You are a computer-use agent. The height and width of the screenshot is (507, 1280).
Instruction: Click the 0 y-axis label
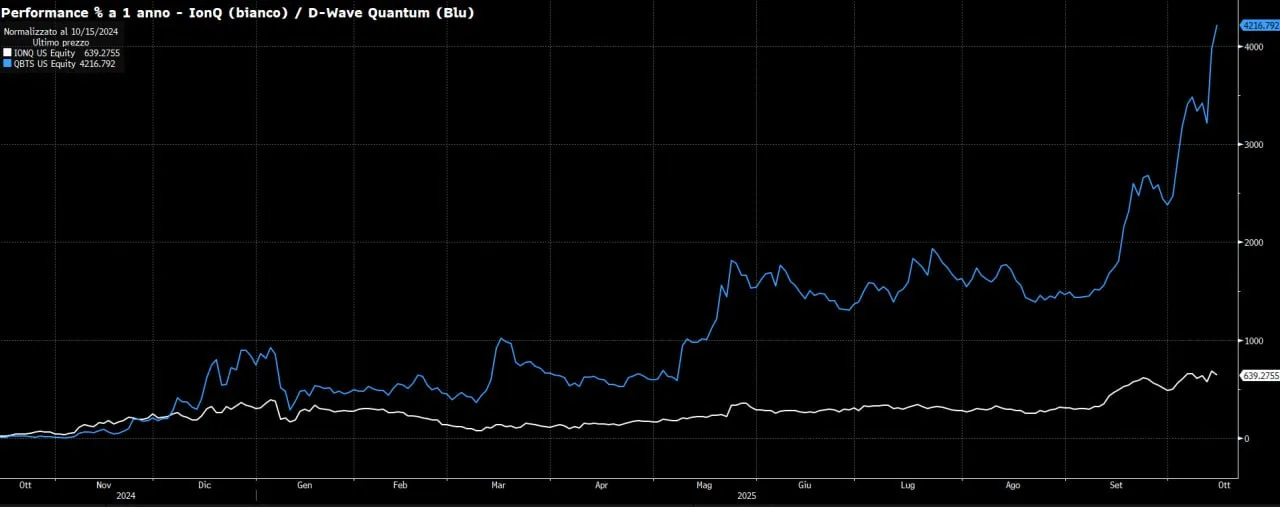point(1247,439)
